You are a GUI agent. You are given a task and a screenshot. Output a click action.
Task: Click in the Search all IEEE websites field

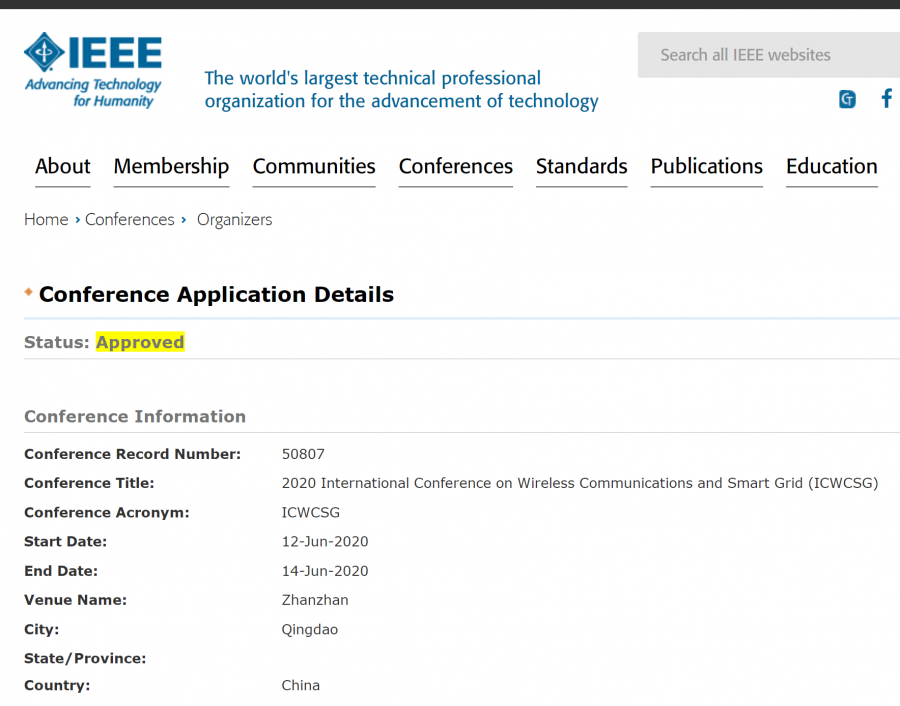click(770, 55)
